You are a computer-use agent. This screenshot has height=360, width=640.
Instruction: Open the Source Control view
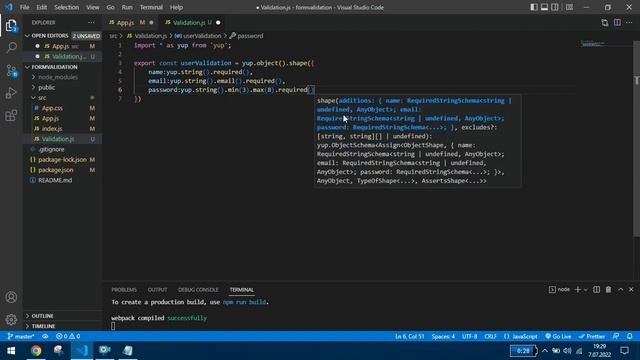click(x=11, y=71)
